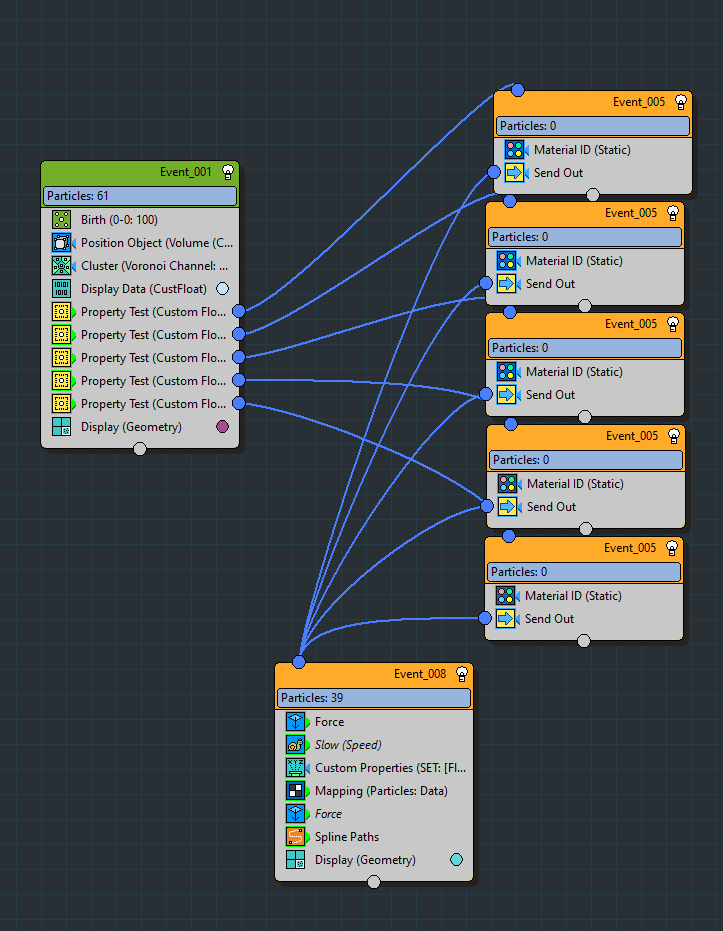723x931 pixels.
Task: Click the Display Data (CustFloat) operator icon
Action: [62, 289]
